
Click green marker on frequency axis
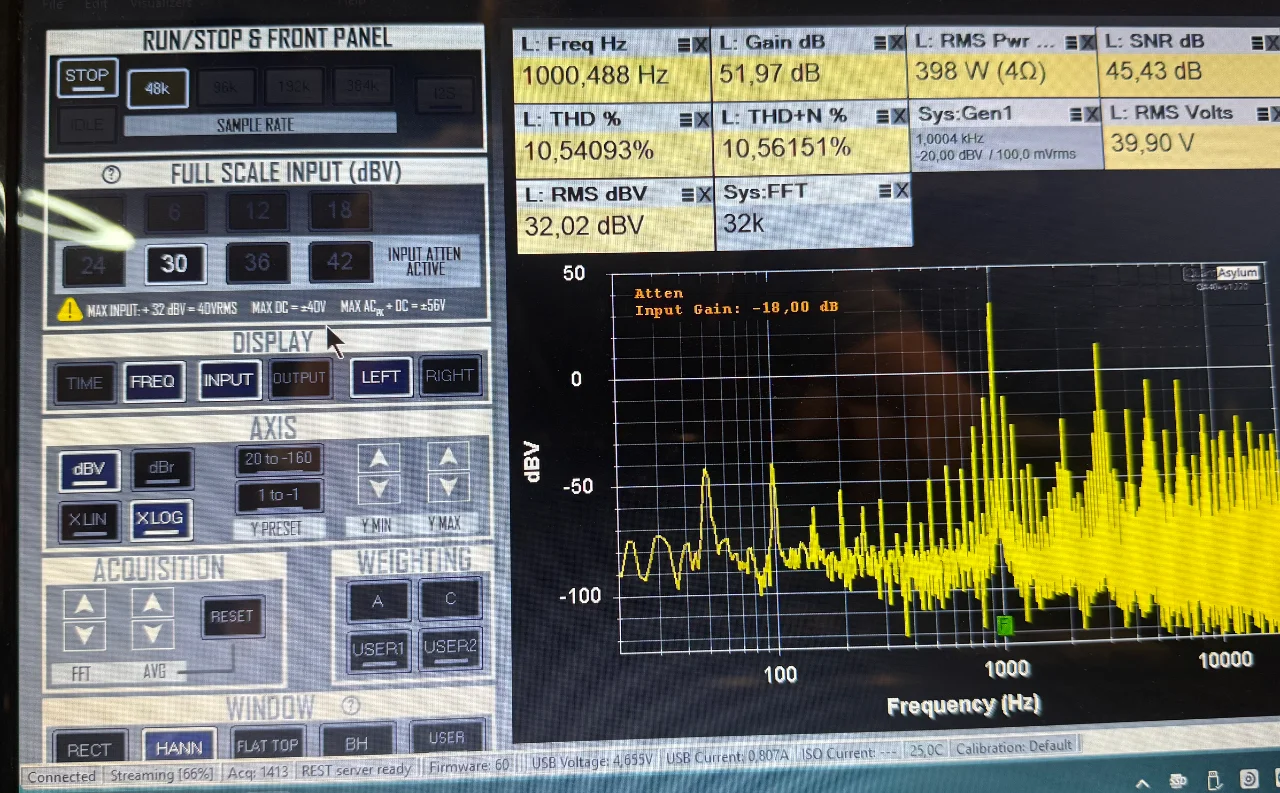(1004, 625)
